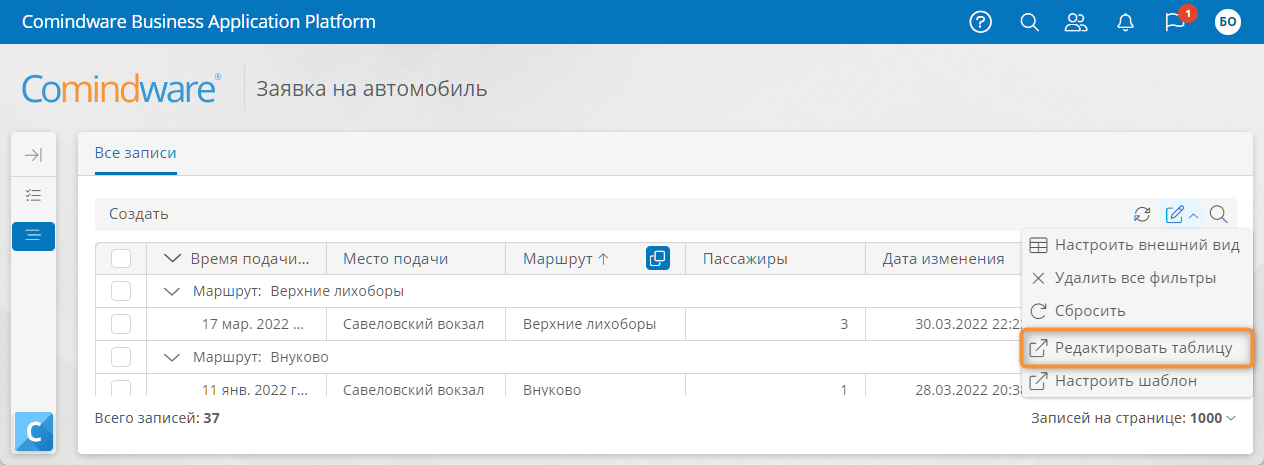Click Comindware Business Application Platform title
The width and height of the screenshot is (1264, 465).
tap(199, 22)
